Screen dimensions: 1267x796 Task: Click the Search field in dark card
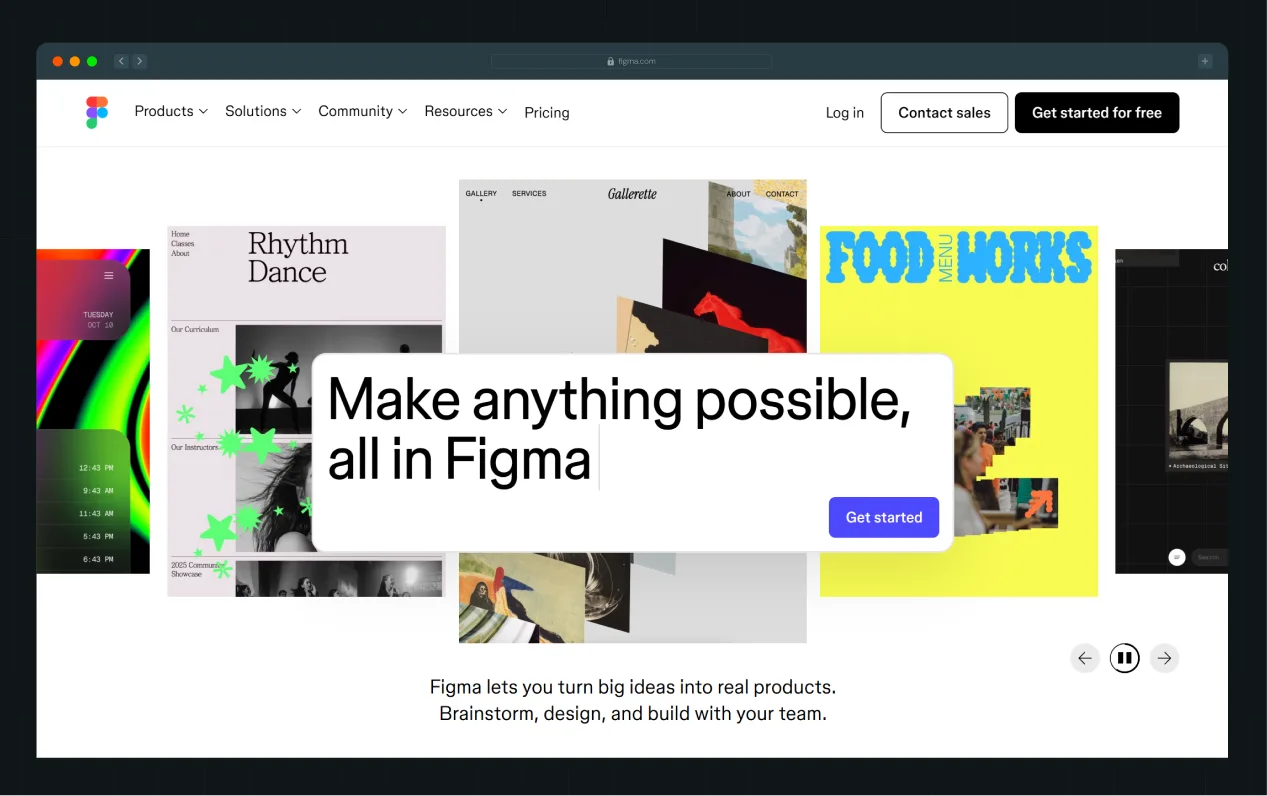tap(1208, 557)
